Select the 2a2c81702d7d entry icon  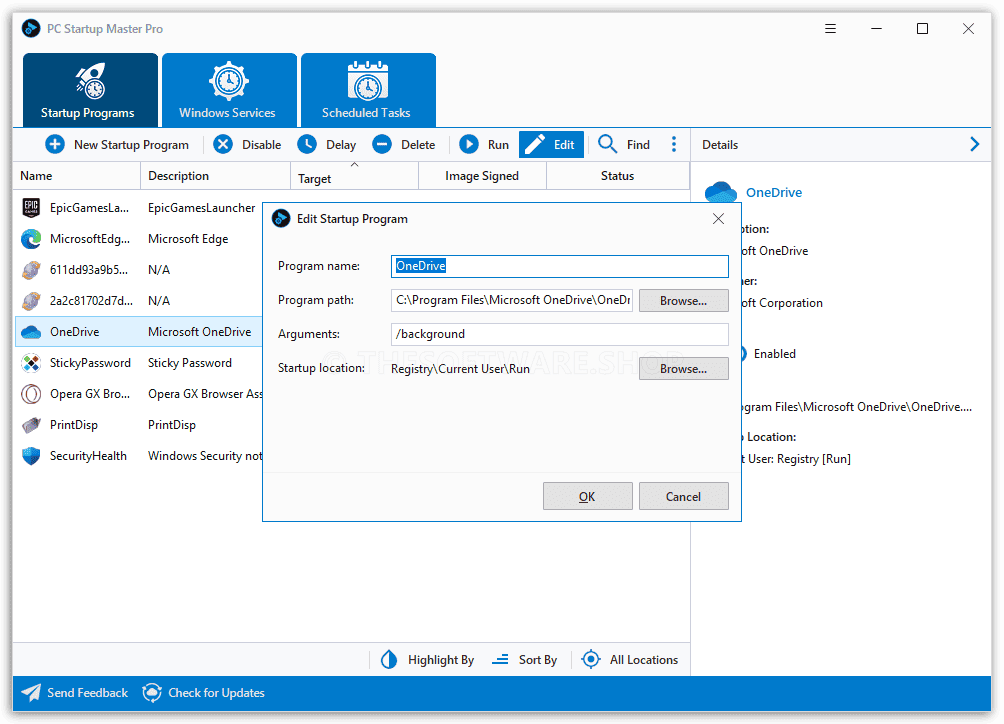pos(31,301)
